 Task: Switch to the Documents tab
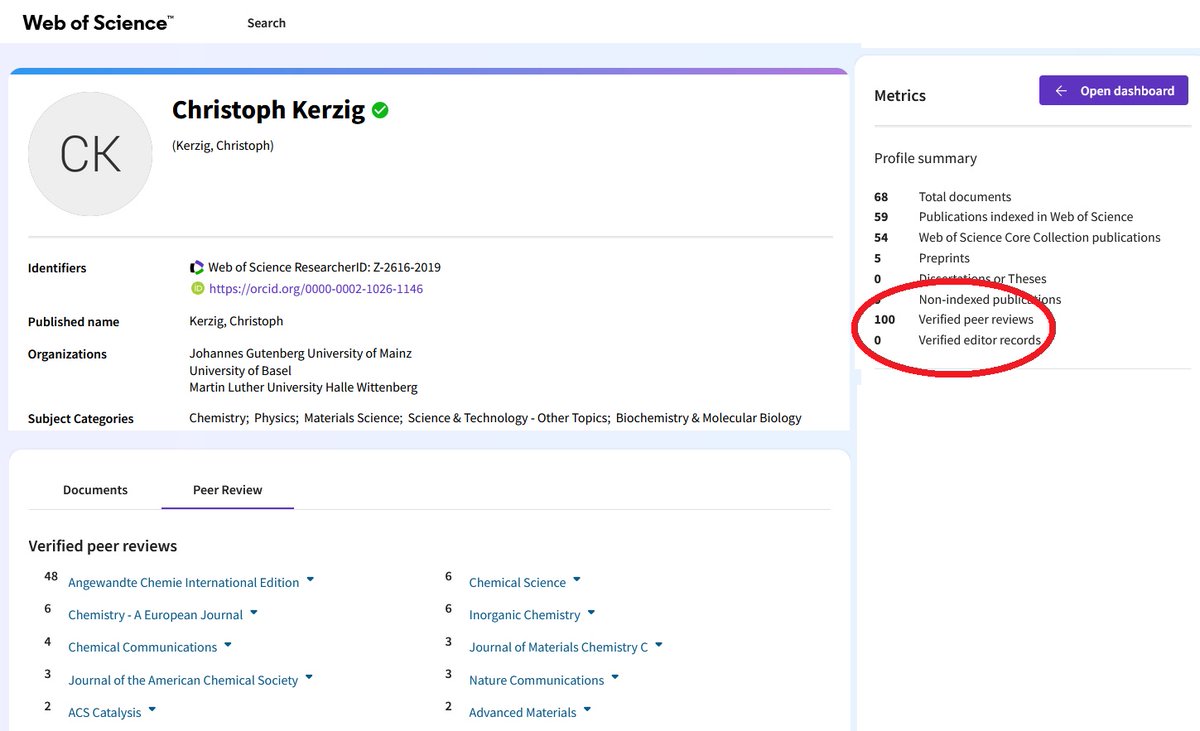click(95, 490)
